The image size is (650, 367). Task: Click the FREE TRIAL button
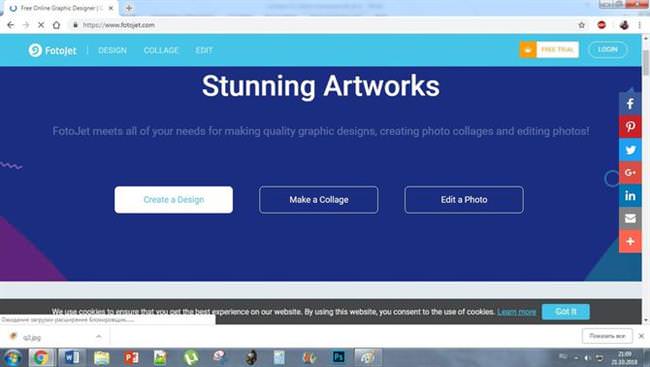[549, 50]
